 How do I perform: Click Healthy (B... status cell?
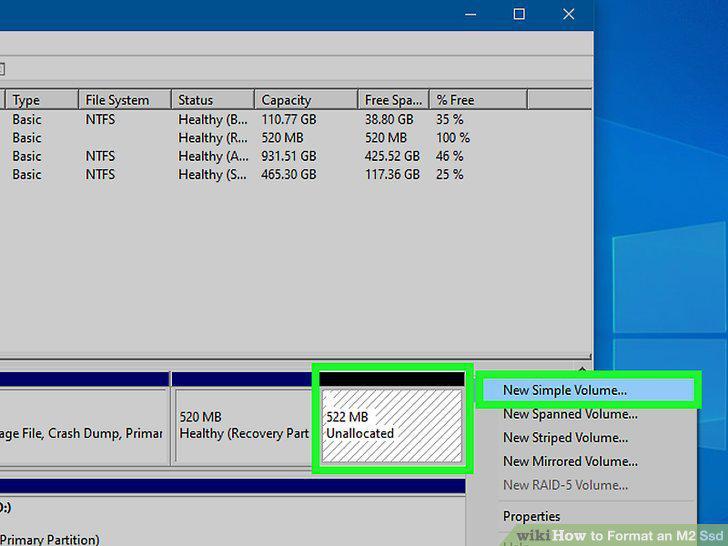click(x=213, y=119)
